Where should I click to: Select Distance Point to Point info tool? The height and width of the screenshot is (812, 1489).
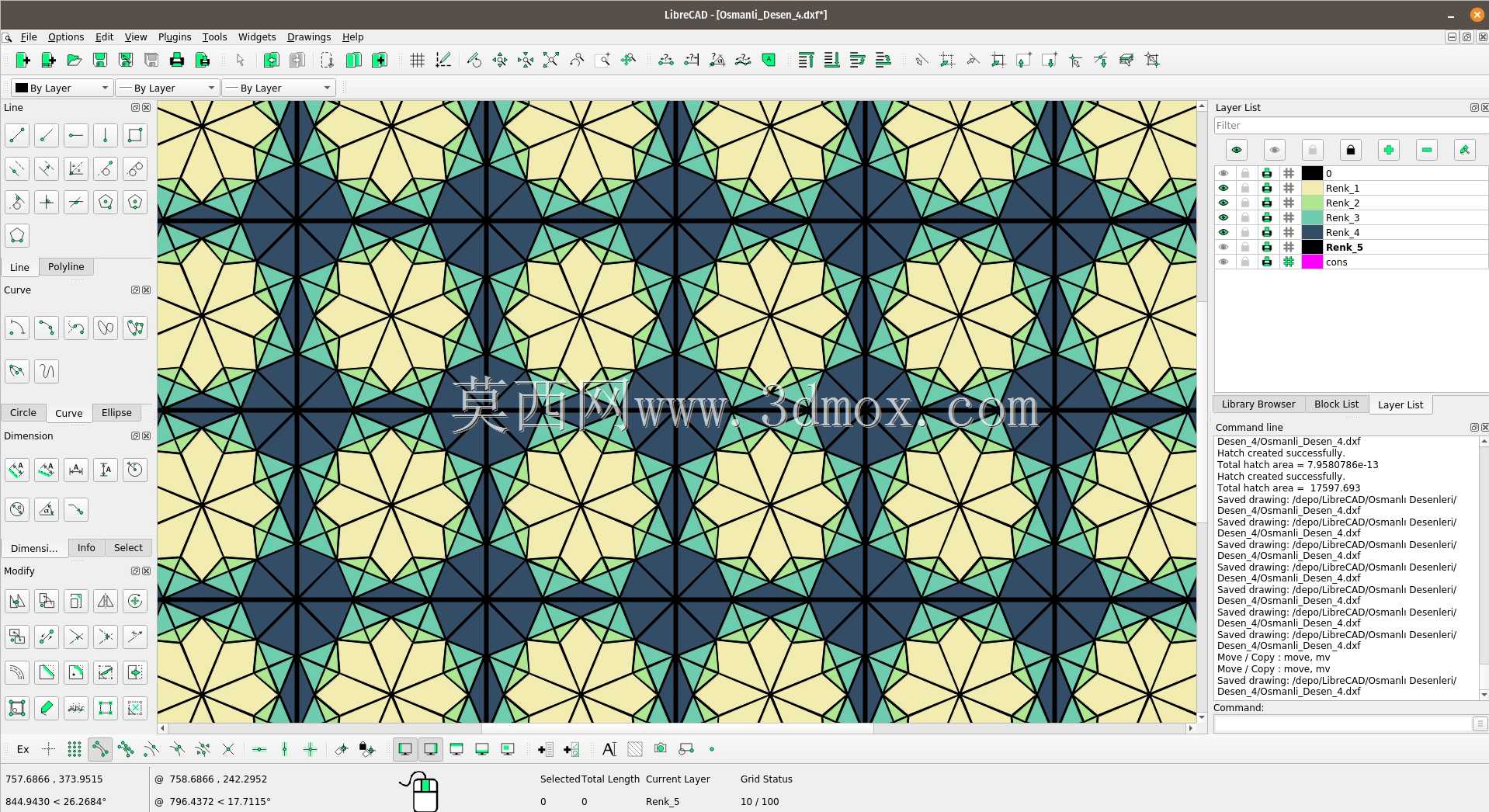coord(665,60)
